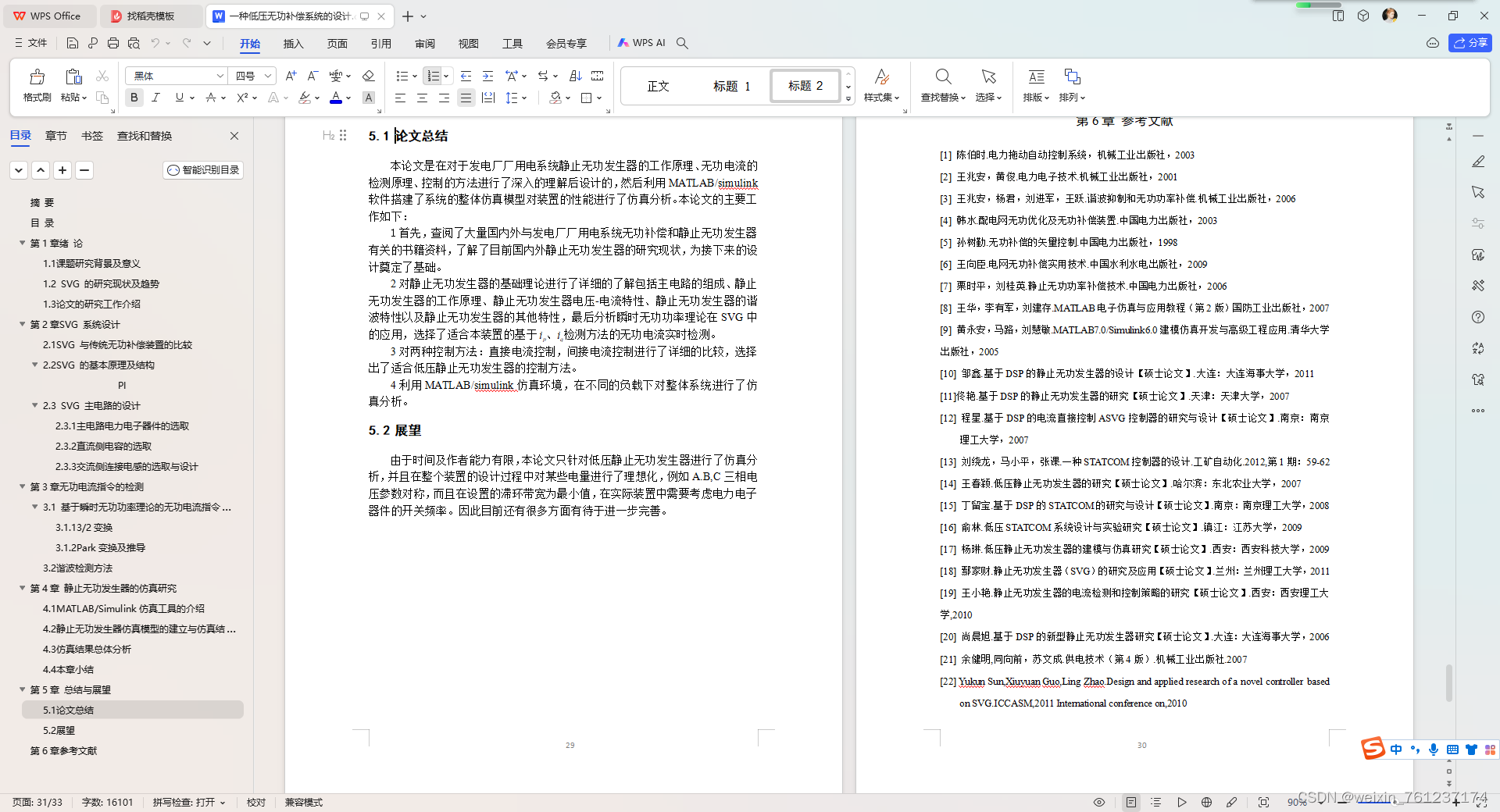Click the WPS AI button
The height and width of the screenshot is (812, 1500).
[x=641, y=43]
